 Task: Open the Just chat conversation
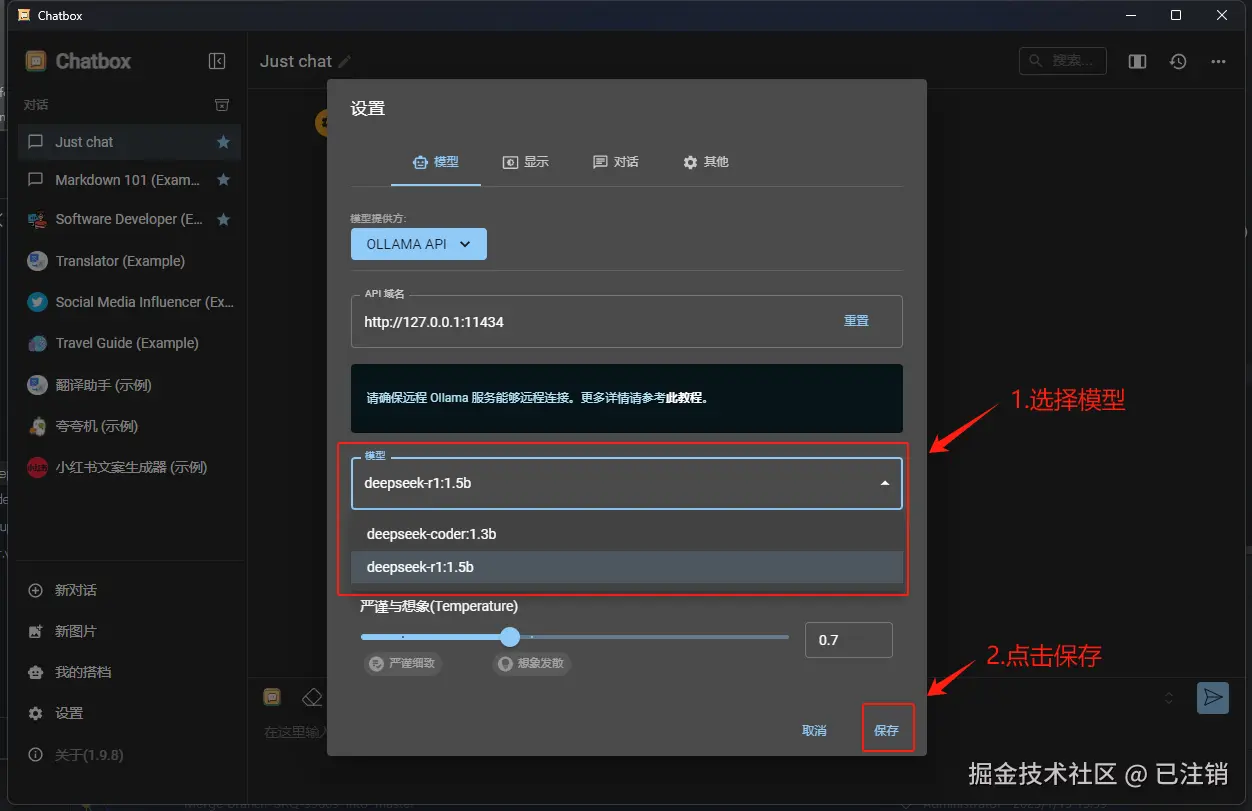(129, 142)
